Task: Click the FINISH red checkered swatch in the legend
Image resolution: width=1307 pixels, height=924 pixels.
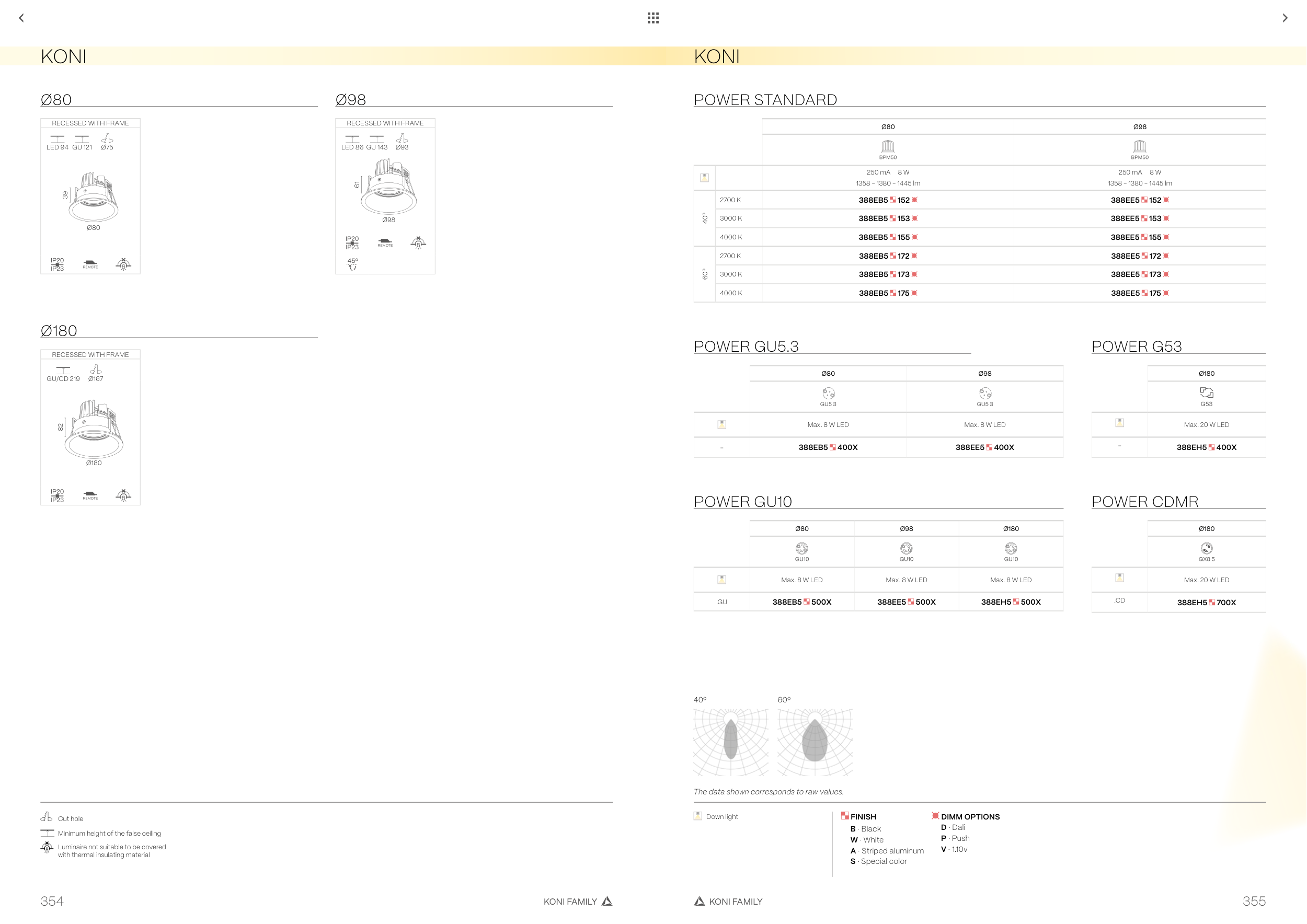Action: click(845, 816)
